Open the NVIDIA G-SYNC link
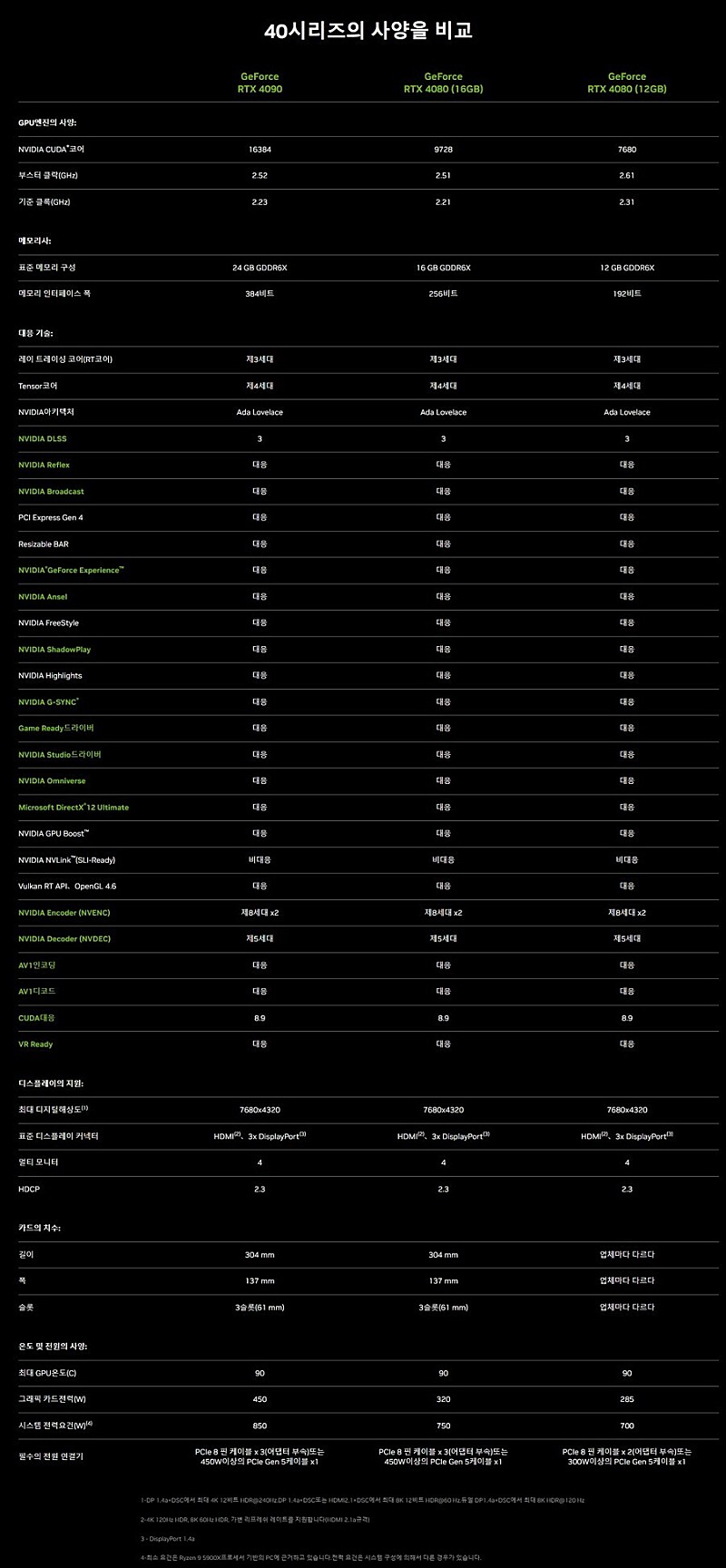 click(x=48, y=702)
